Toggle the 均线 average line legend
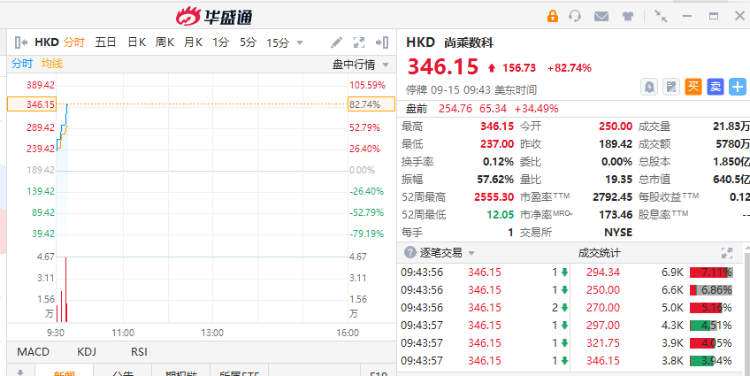The image size is (750, 376). click(x=52, y=64)
